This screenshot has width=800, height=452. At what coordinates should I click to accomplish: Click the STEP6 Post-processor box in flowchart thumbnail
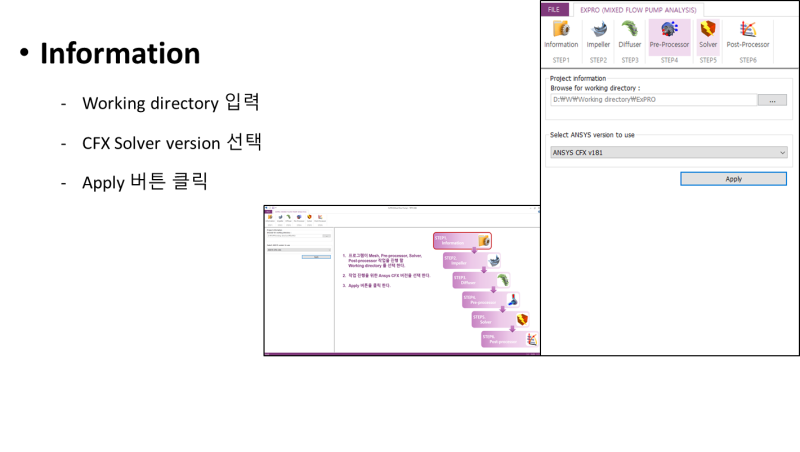(x=510, y=339)
